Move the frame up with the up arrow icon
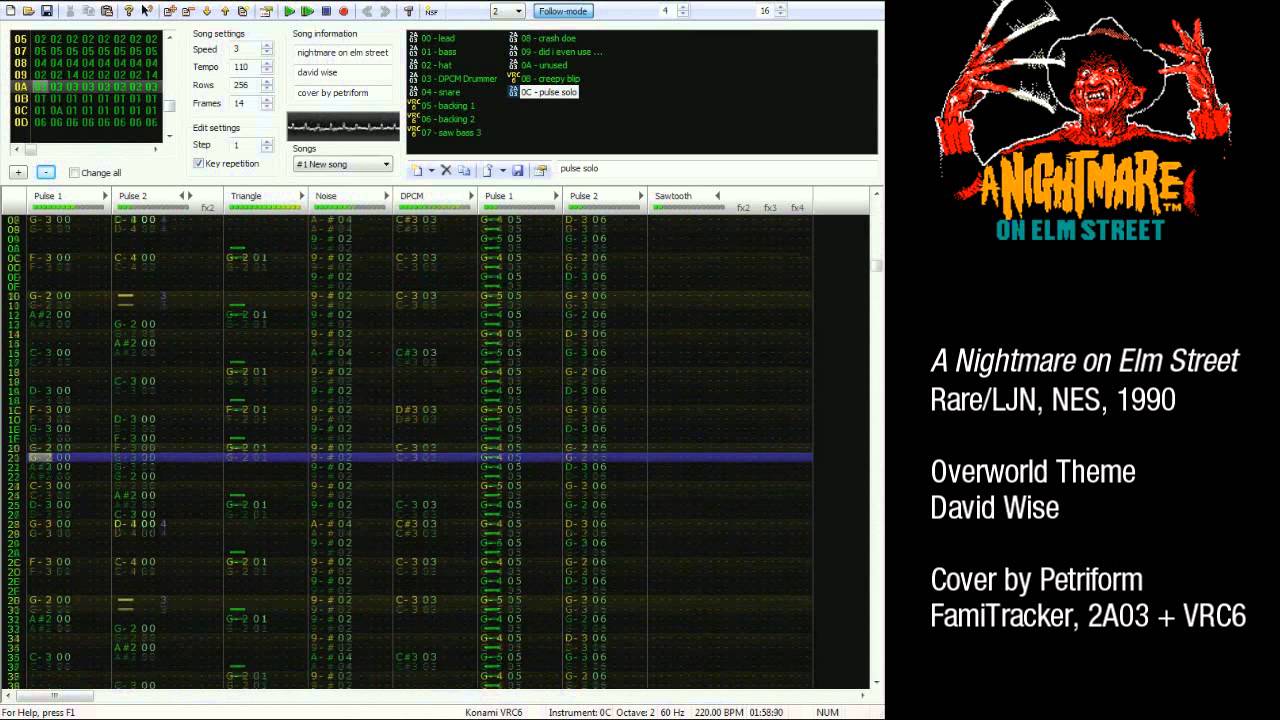The image size is (1280, 720). click(x=225, y=11)
